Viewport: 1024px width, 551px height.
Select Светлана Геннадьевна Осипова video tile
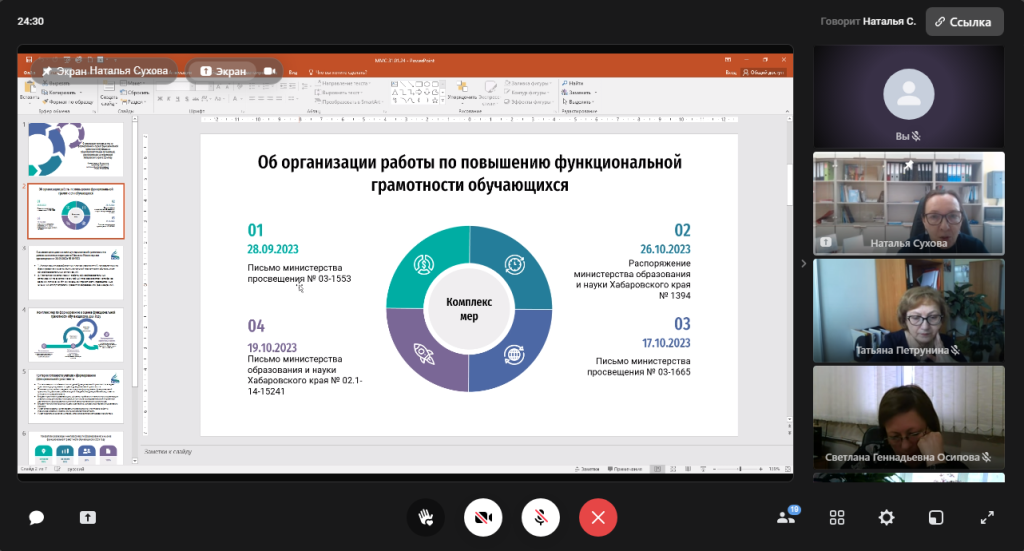(908, 416)
